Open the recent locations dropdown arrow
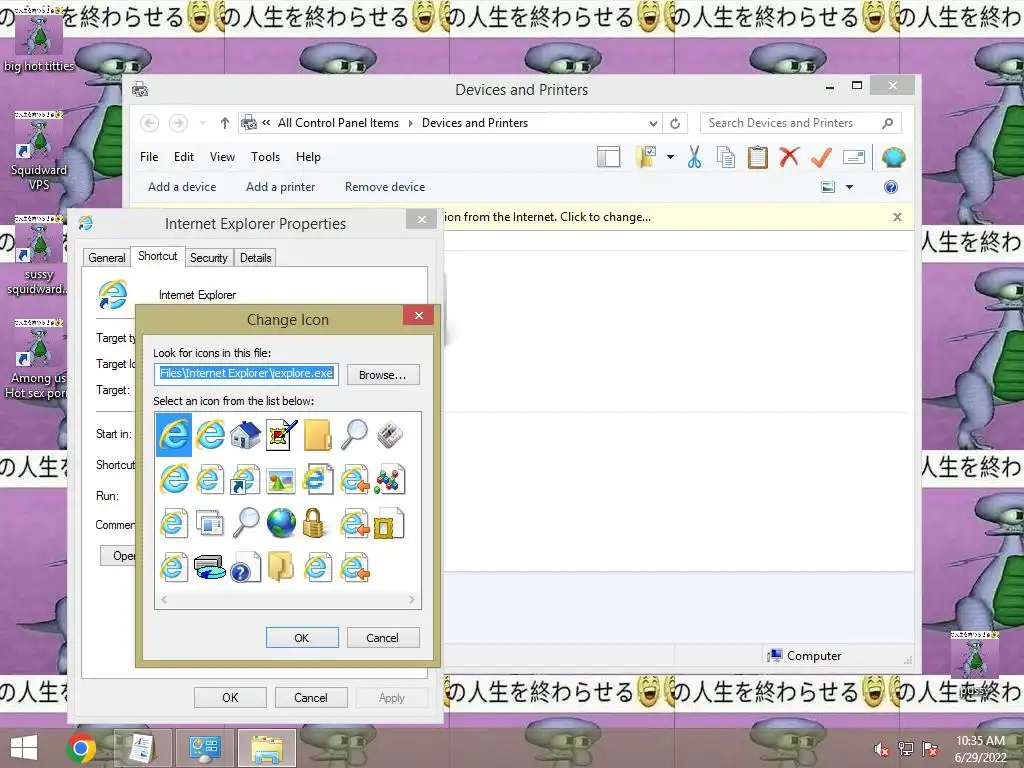The image size is (1024, 768). 202,123
